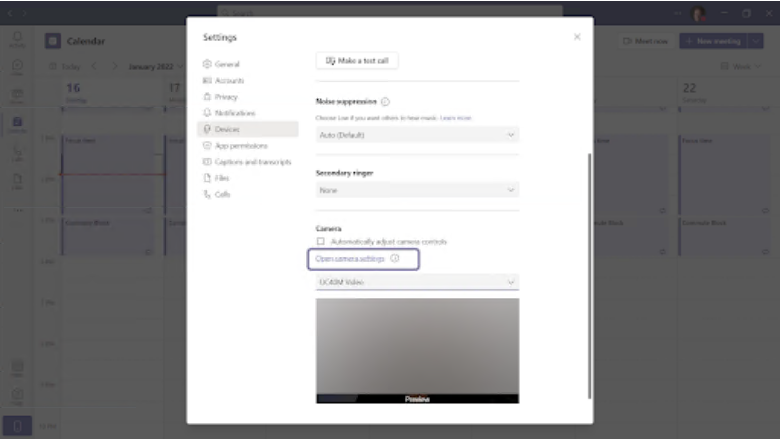
Task: Click the Open camera settings link
Action: point(350,259)
